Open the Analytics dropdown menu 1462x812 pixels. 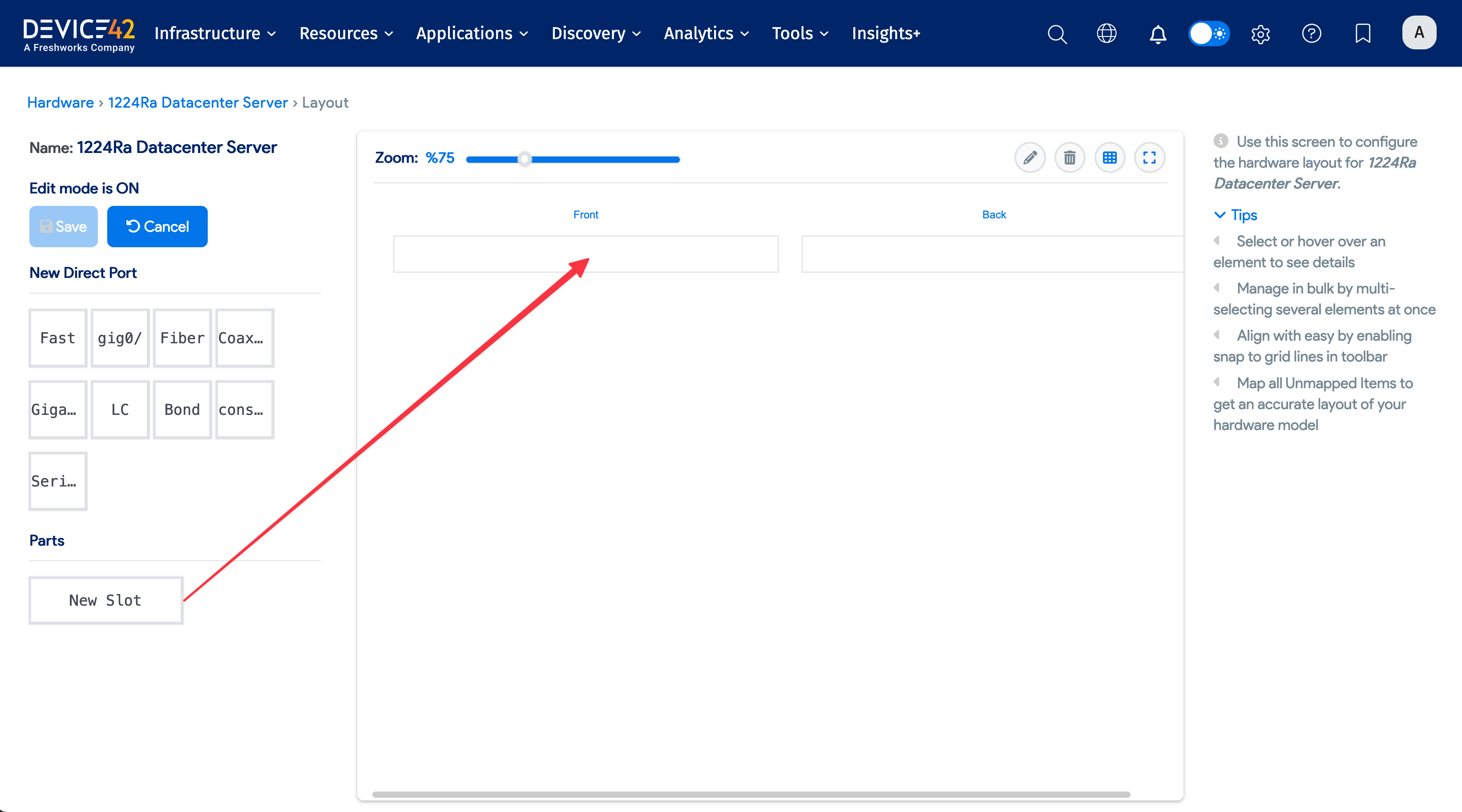point(706,33)
